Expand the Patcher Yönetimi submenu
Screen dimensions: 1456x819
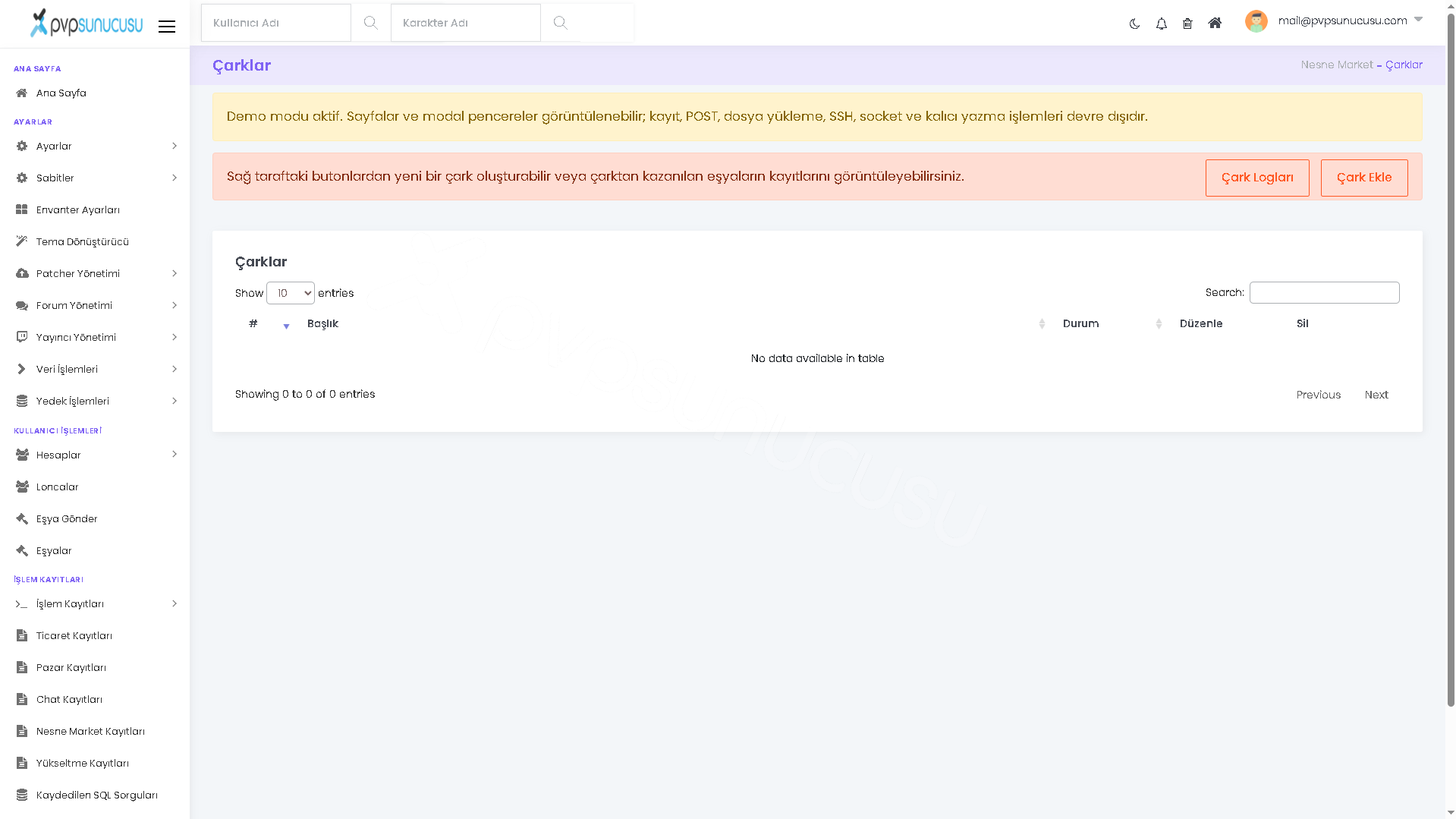[95, 273]
